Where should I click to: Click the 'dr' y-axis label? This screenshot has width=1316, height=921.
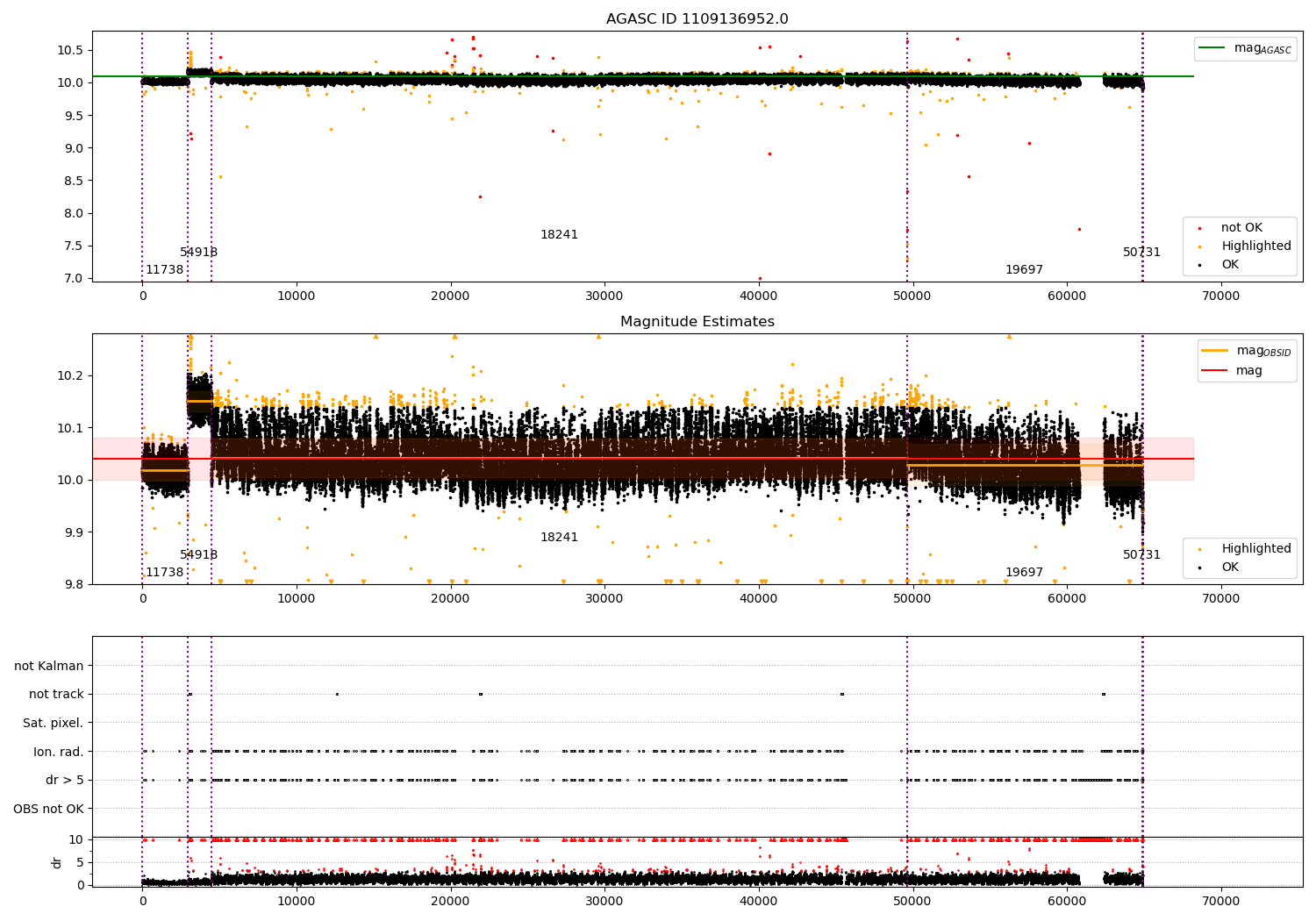click(x=57, y=862)
